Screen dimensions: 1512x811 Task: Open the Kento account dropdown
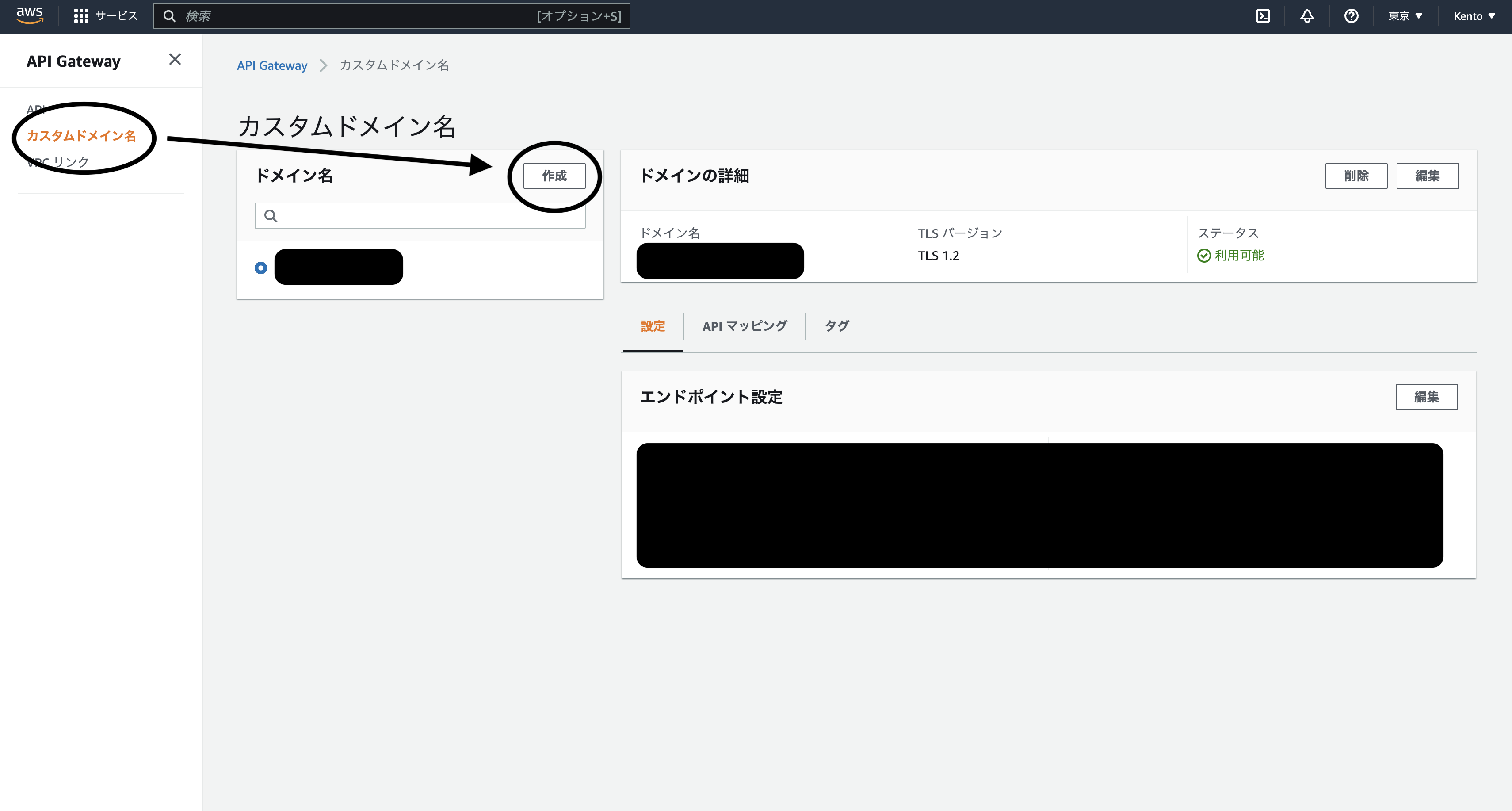coord(1473,16)
